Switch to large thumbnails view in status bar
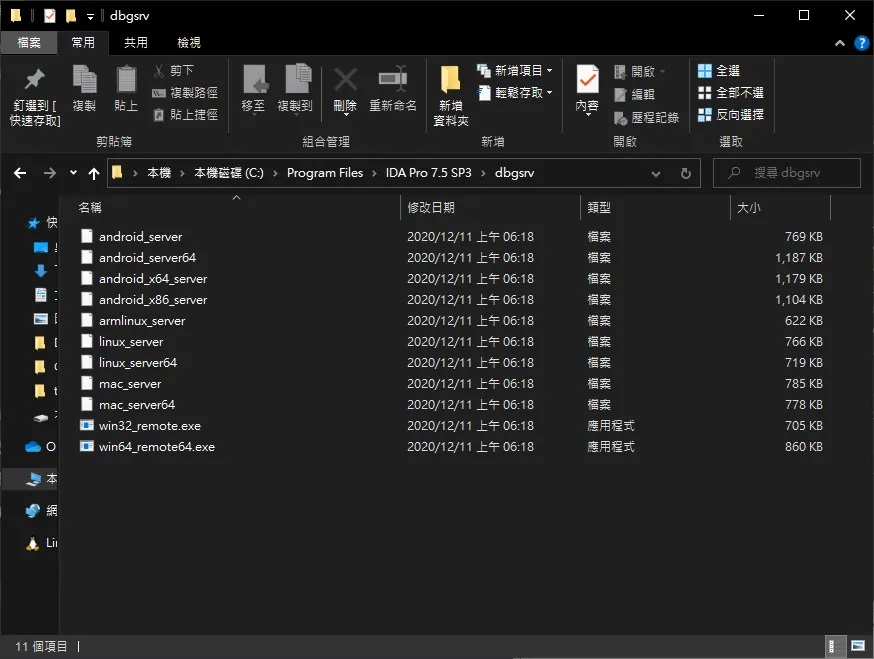The image size is (874, 659). tap(858, 646)
